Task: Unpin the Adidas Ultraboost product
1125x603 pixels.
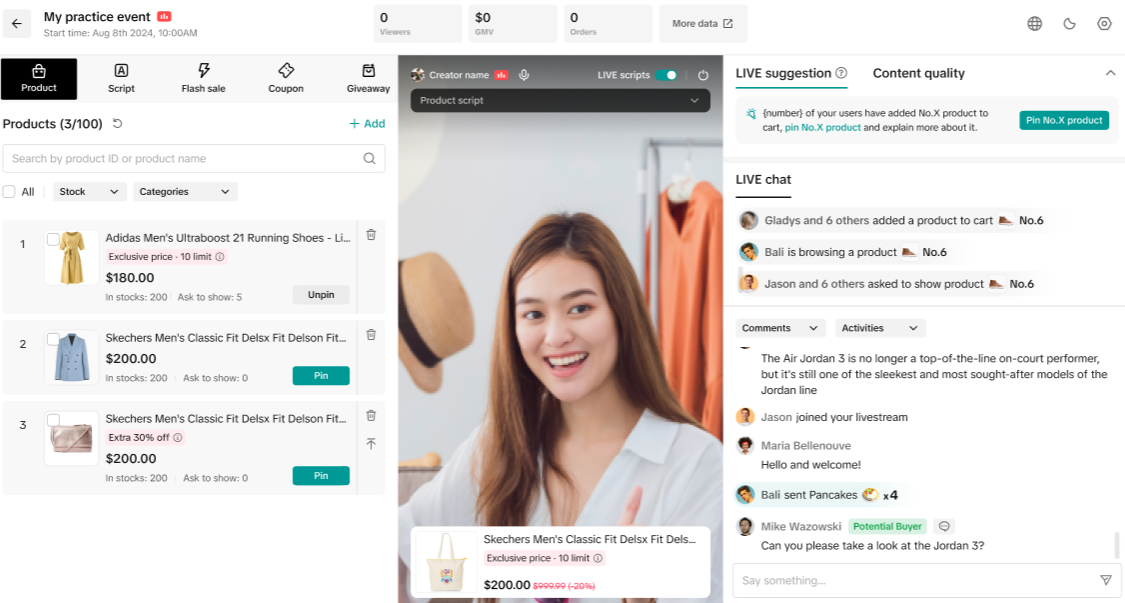Action: click(x=321, y=295)
